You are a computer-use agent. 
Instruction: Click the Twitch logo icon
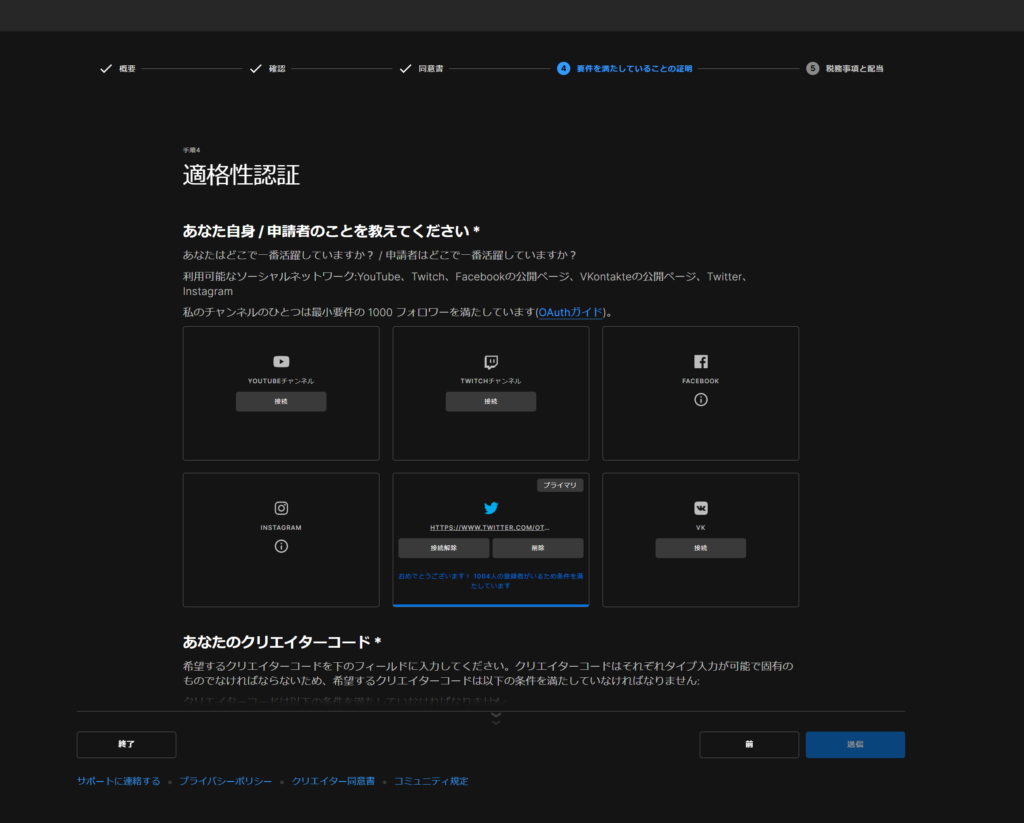[x=491, y=362]
